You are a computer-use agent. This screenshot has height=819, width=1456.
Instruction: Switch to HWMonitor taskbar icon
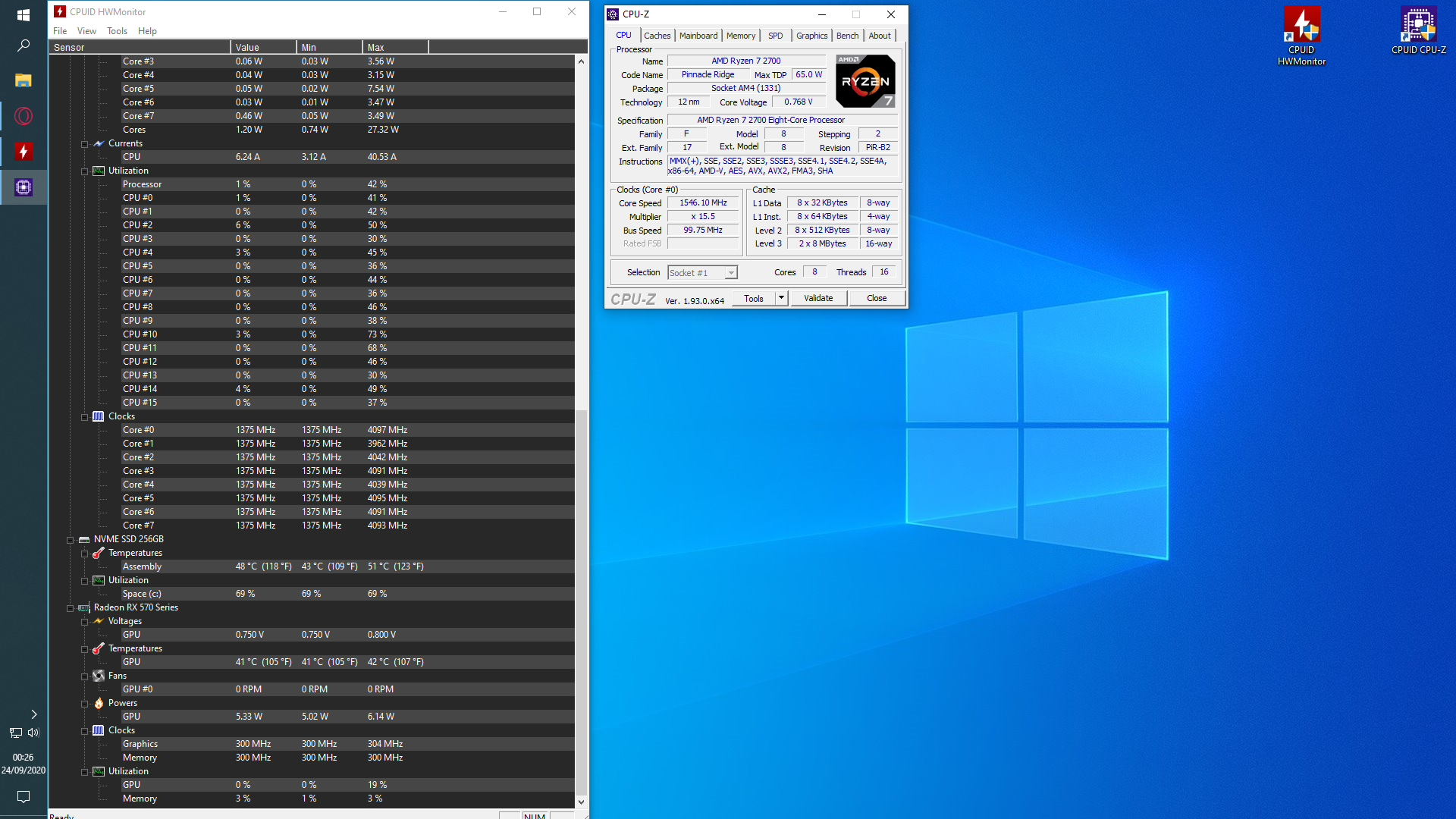[24, 152]
